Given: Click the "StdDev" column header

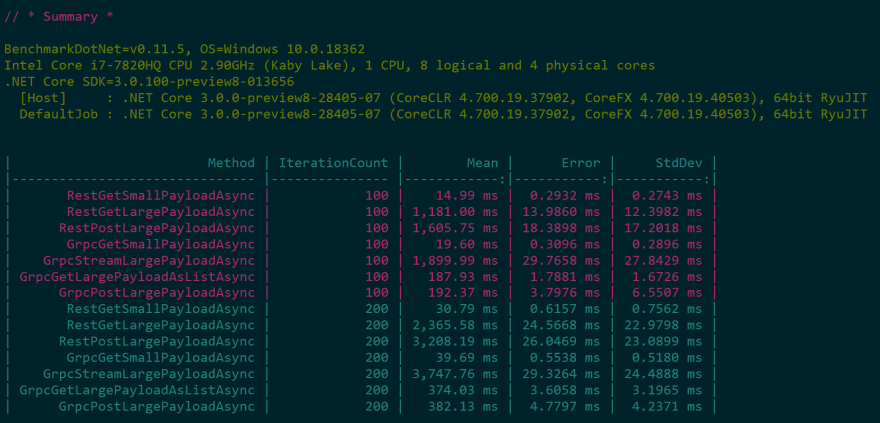Looking at the screenshot, I should (679, 163).
